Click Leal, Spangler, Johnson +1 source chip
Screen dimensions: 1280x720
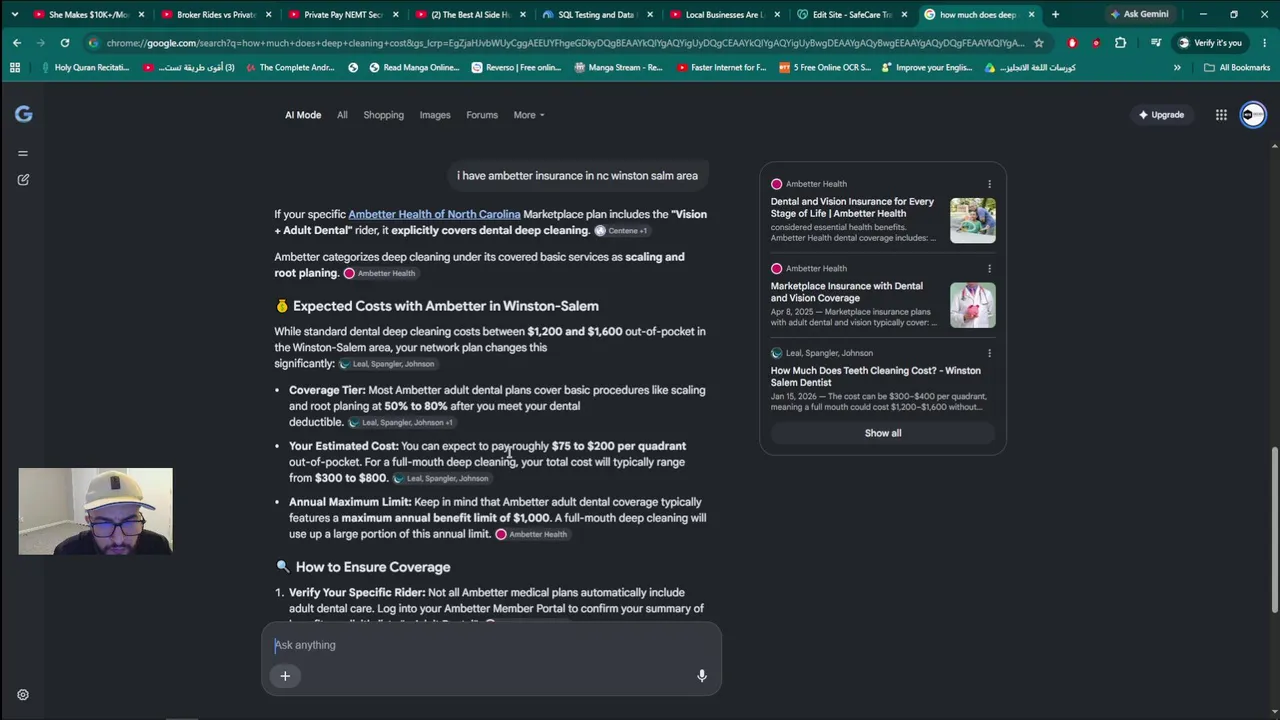(401, 423)
